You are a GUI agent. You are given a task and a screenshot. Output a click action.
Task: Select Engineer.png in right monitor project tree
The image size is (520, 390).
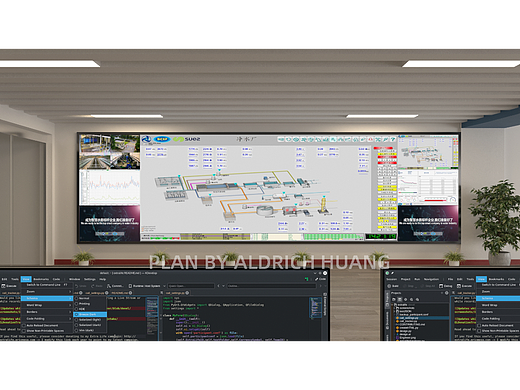pos(407,338)
